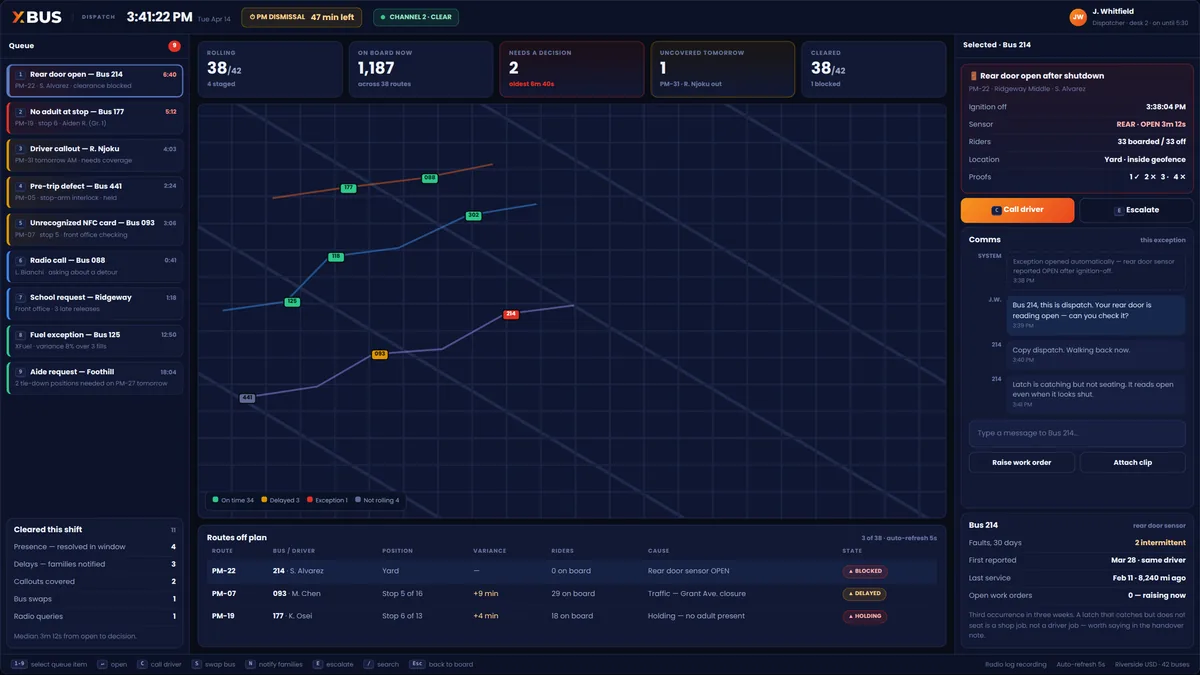Click the XBUS logo icon
The image size is (1200, 675).
pyautogui.click(x=19, y=17)
